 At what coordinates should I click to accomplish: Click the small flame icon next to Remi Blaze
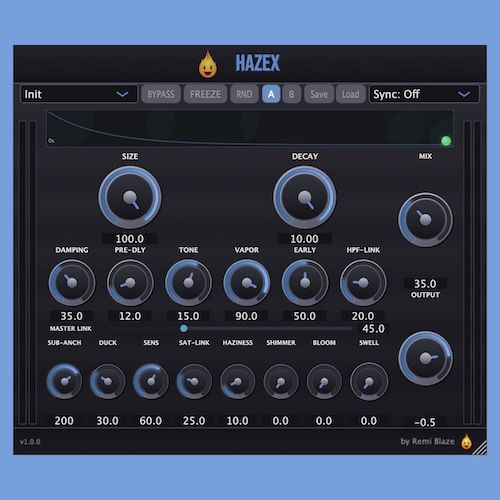click(x=466, y=441)
